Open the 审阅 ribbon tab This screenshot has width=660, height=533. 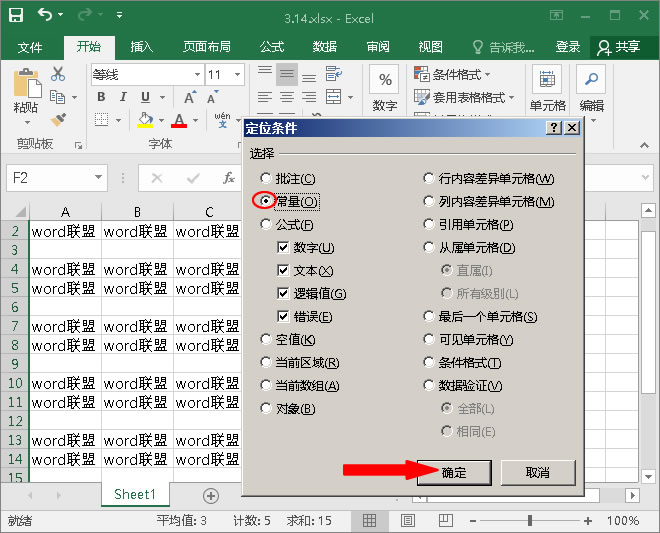(x=378, y=47)
